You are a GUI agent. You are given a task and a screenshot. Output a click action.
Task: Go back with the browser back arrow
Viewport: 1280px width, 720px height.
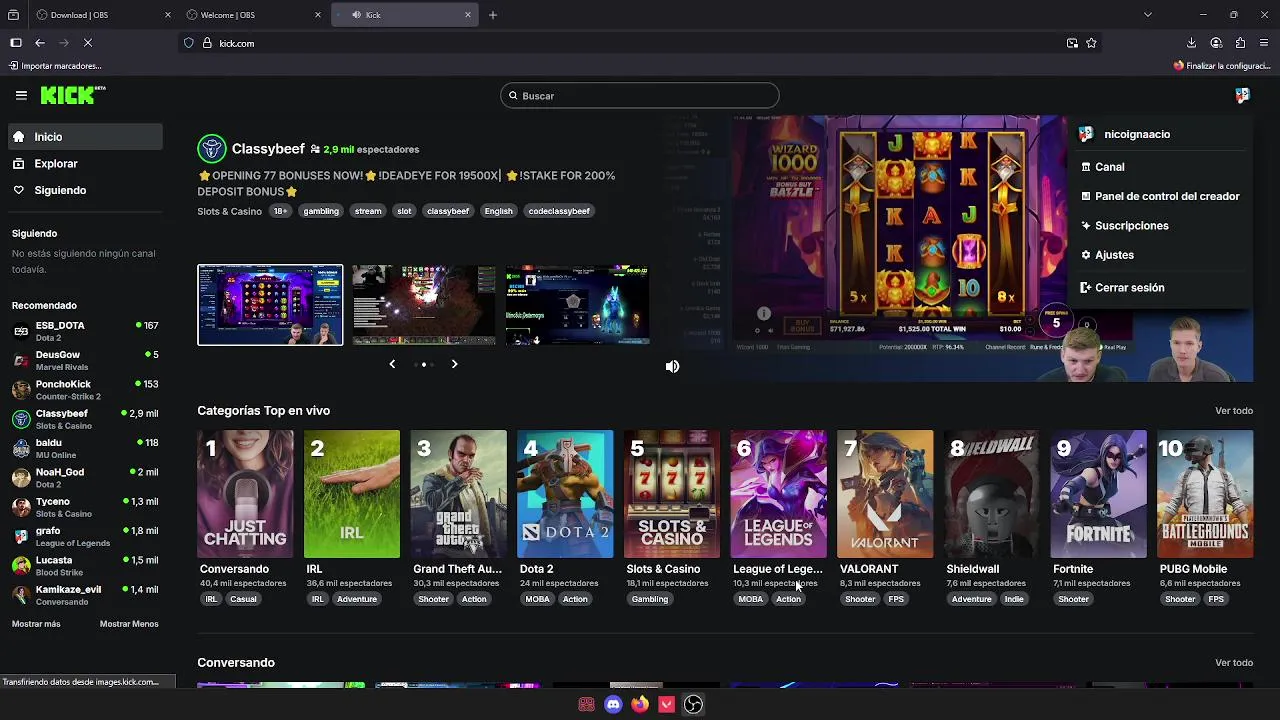[39, 43]
